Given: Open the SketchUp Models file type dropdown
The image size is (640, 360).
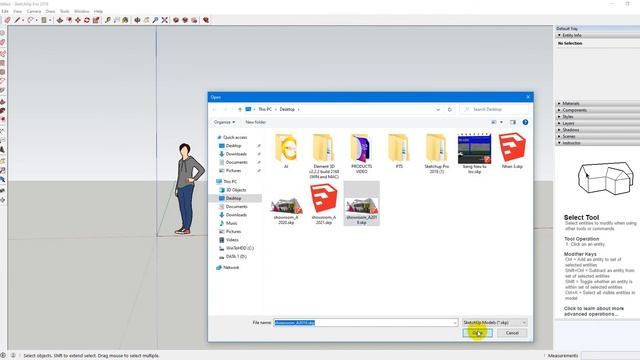Looking at the screenshot, I should (x=495, y=322).
